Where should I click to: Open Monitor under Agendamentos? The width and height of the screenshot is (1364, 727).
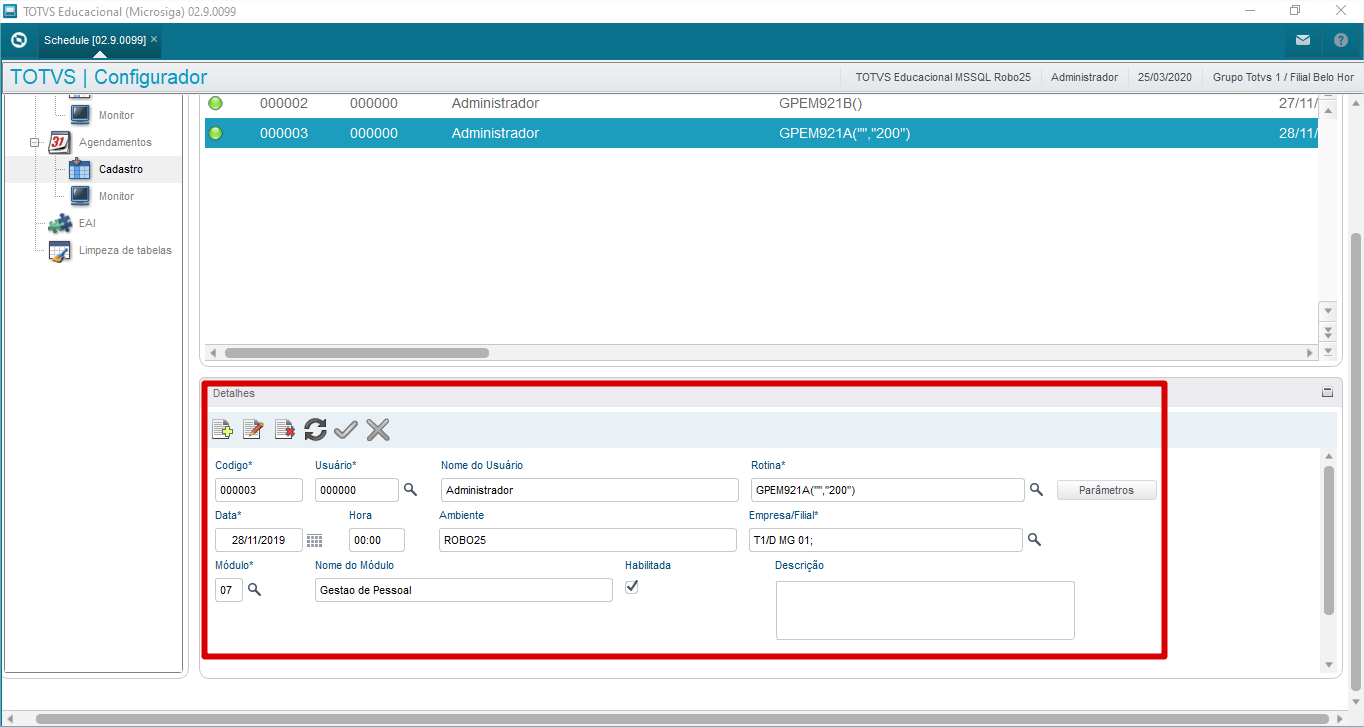(x=116, y=197)
